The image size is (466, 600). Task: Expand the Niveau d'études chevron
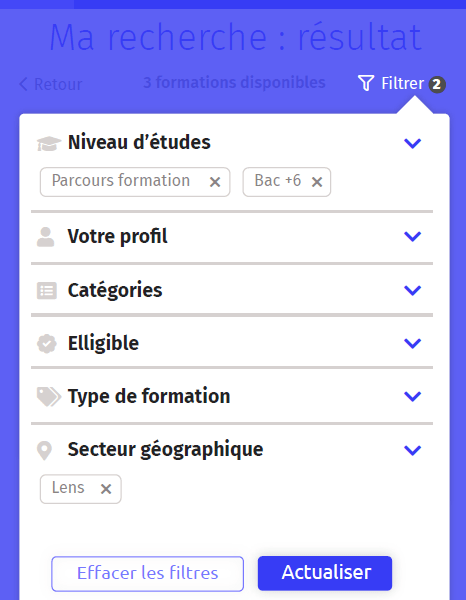[x=412, y=143]
